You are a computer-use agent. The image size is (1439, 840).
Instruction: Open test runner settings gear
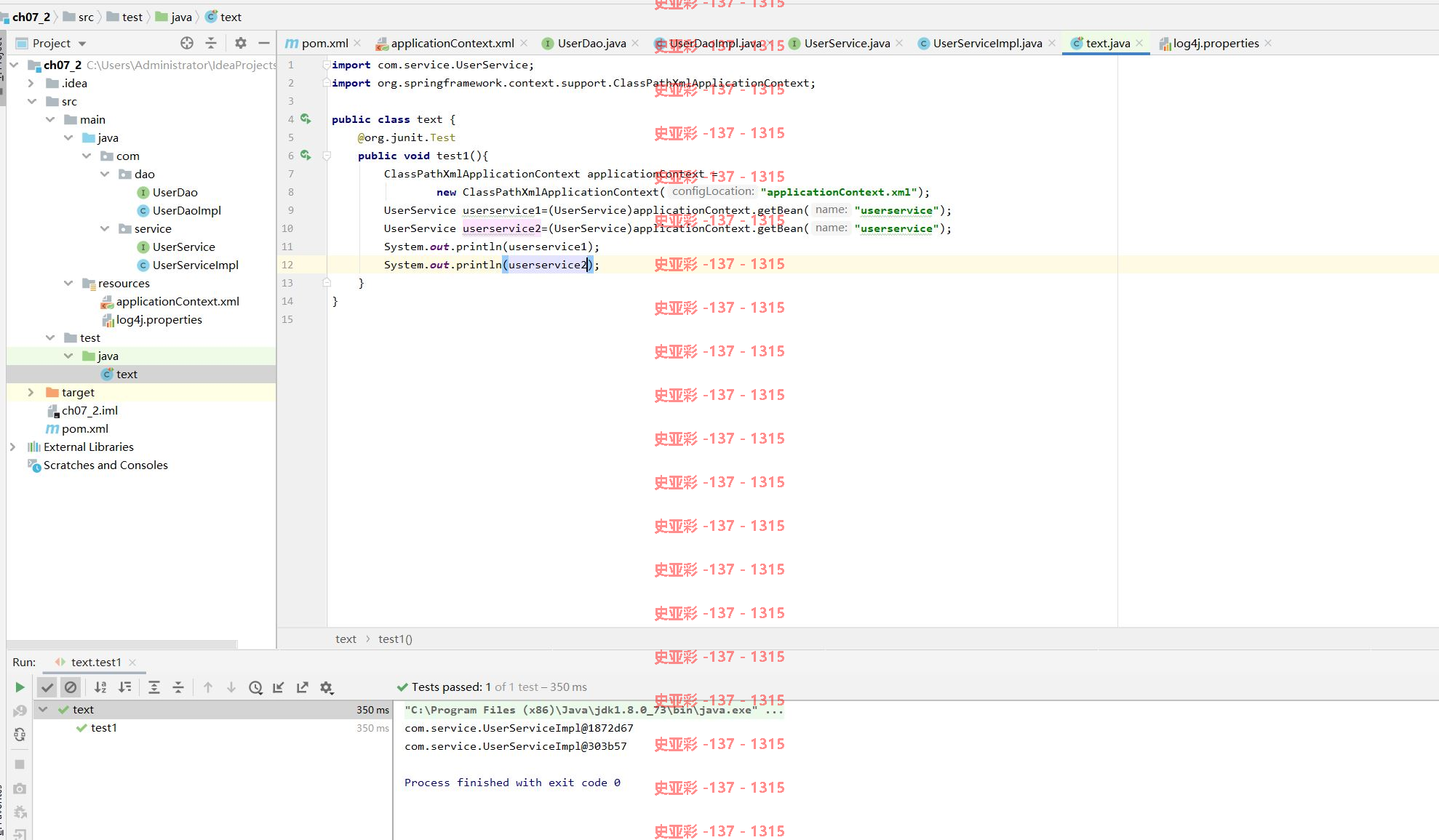pos(327,687)
